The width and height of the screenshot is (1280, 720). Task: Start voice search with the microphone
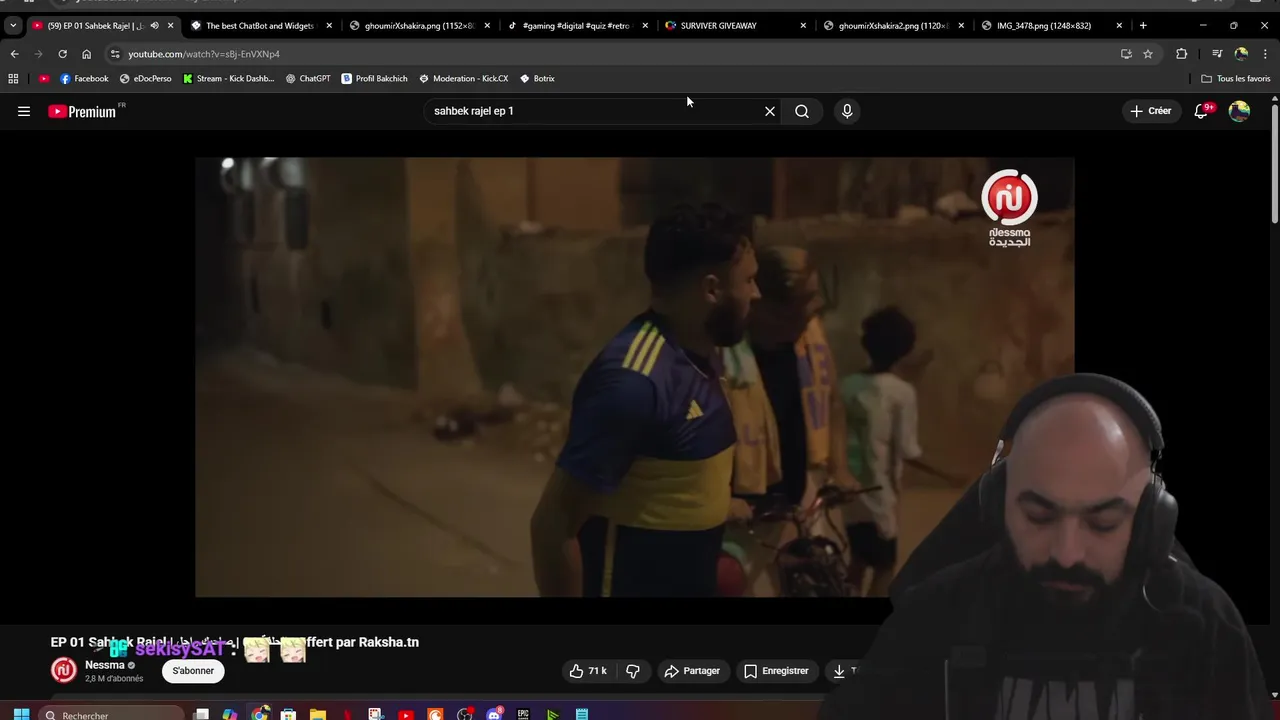tap(847, 111)
